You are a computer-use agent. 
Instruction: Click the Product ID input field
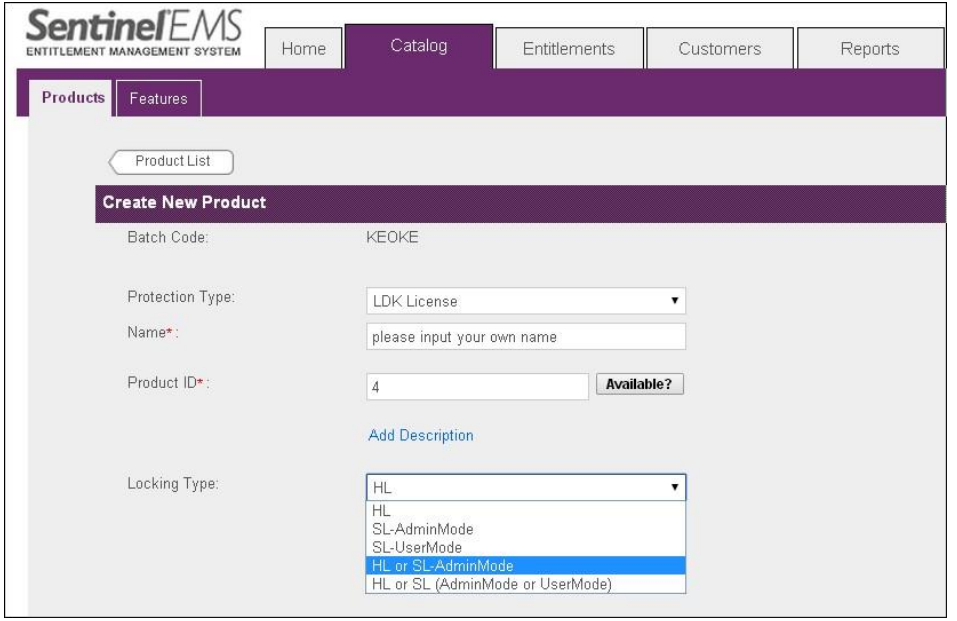click(477, 387)
